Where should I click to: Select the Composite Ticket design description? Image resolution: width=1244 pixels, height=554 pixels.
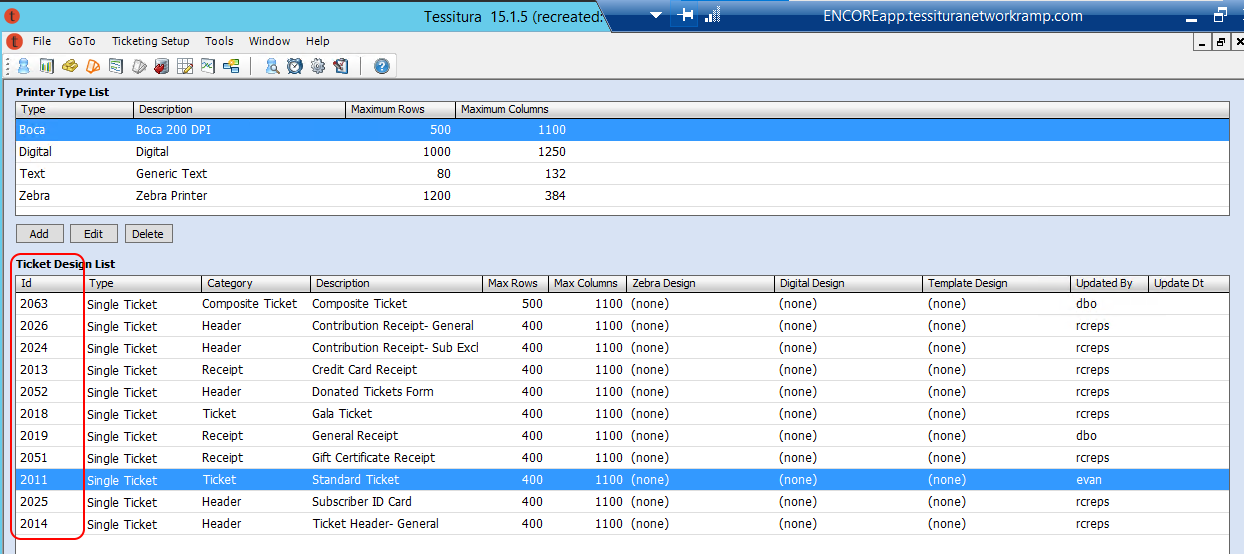click(359, 304)
